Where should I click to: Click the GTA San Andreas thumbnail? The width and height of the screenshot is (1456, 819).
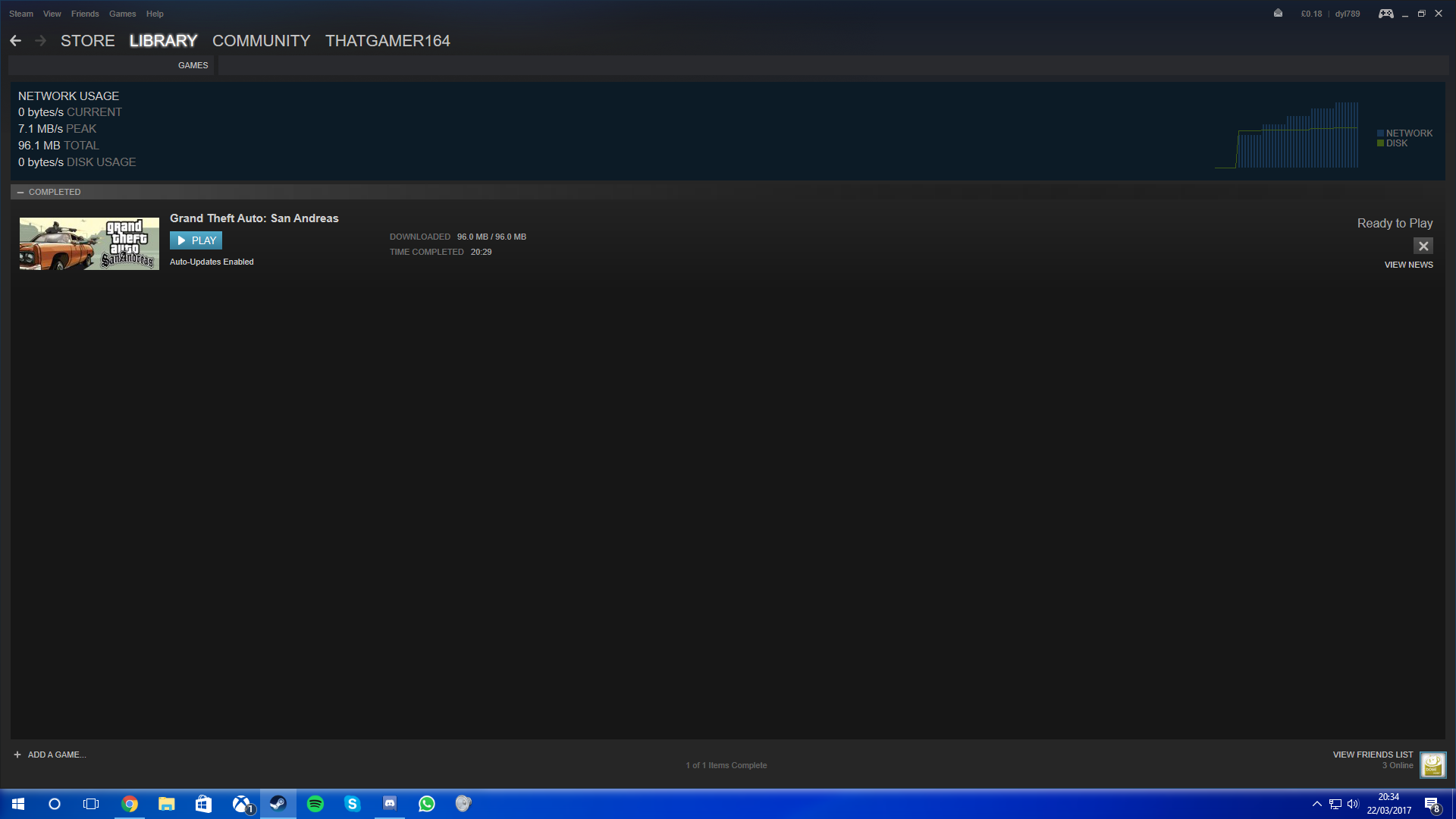[89, 243]
